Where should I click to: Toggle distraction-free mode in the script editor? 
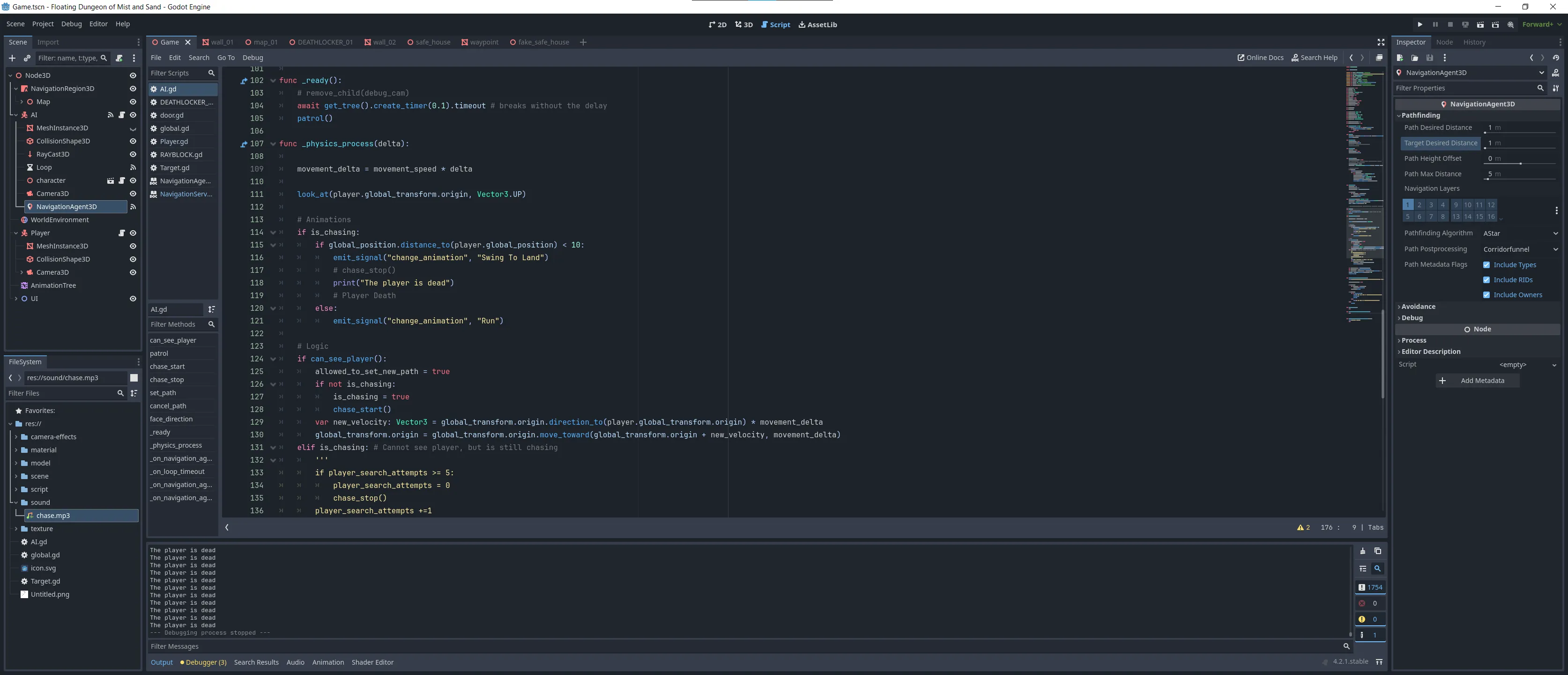pos(1381,42)
